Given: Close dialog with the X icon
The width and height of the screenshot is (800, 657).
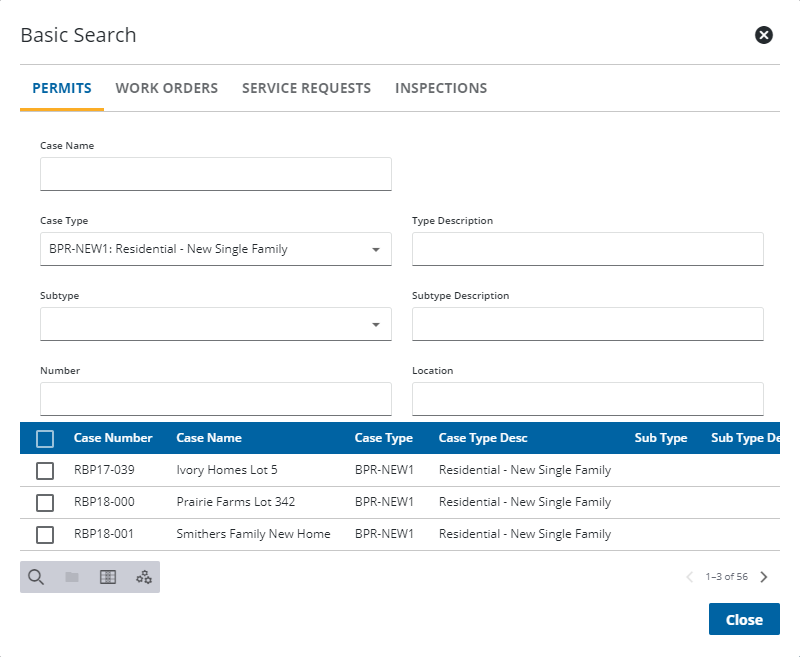Looking at the screenshot, I should 763,36.
